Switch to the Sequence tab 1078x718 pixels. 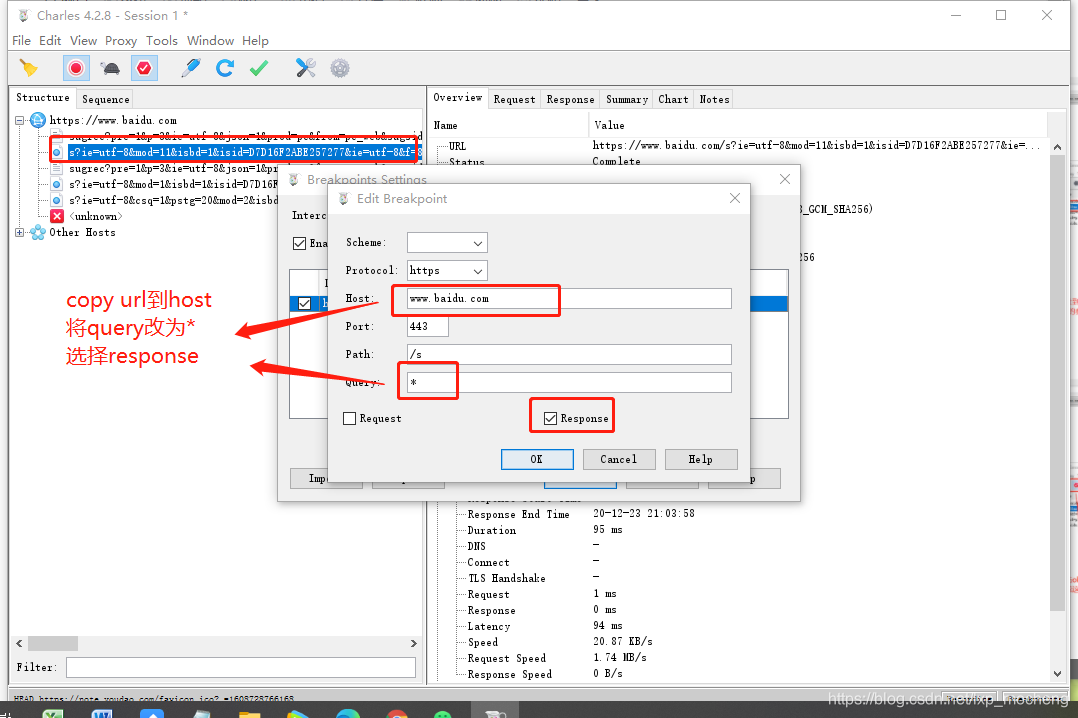tap(105, 99)
